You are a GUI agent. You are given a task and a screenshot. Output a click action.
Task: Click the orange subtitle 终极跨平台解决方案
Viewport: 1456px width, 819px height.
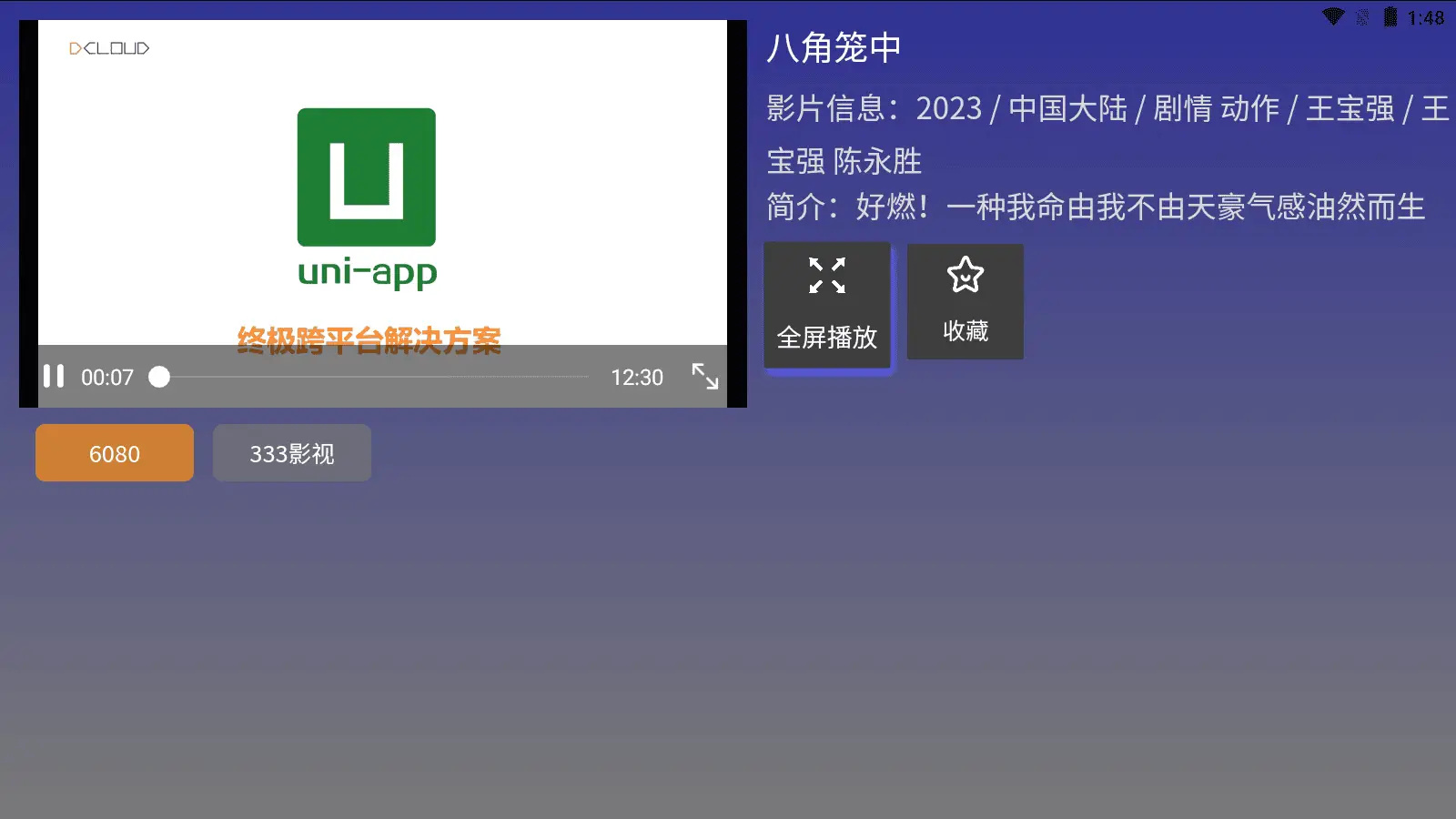[x=369, y=340]
